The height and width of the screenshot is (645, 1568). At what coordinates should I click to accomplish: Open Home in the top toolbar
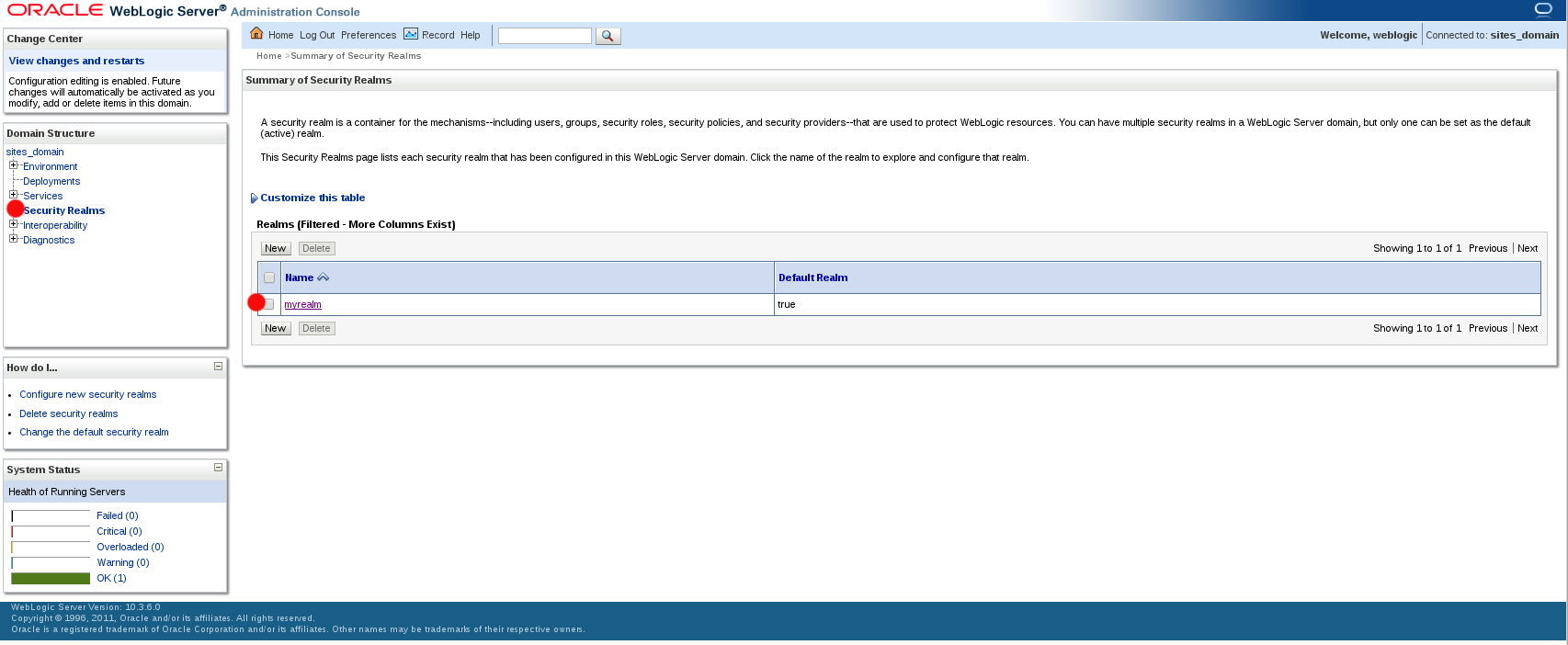click(x=280, y=35)
